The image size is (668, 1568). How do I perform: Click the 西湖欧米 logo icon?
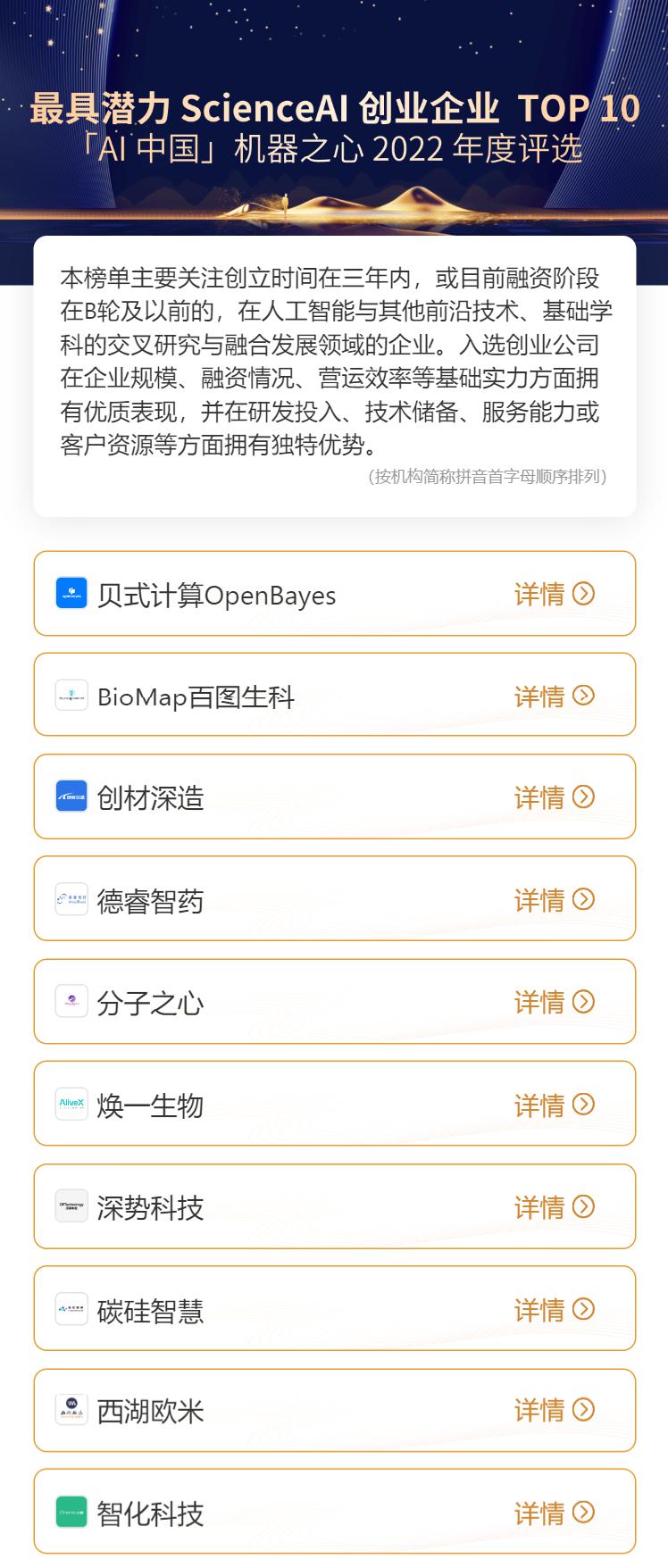[71, 1410]
